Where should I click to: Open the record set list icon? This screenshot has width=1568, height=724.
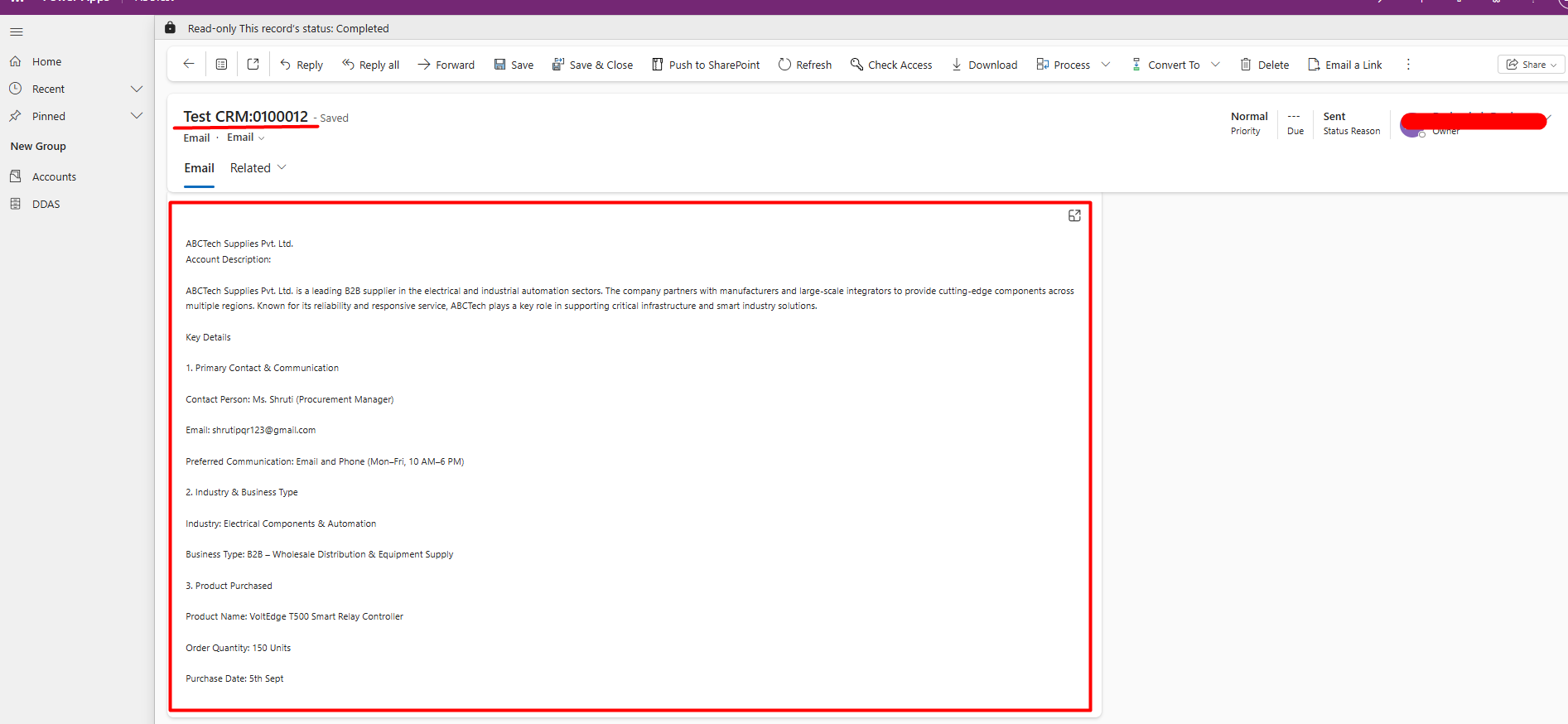pyautogui.click(x=221, y=64)
